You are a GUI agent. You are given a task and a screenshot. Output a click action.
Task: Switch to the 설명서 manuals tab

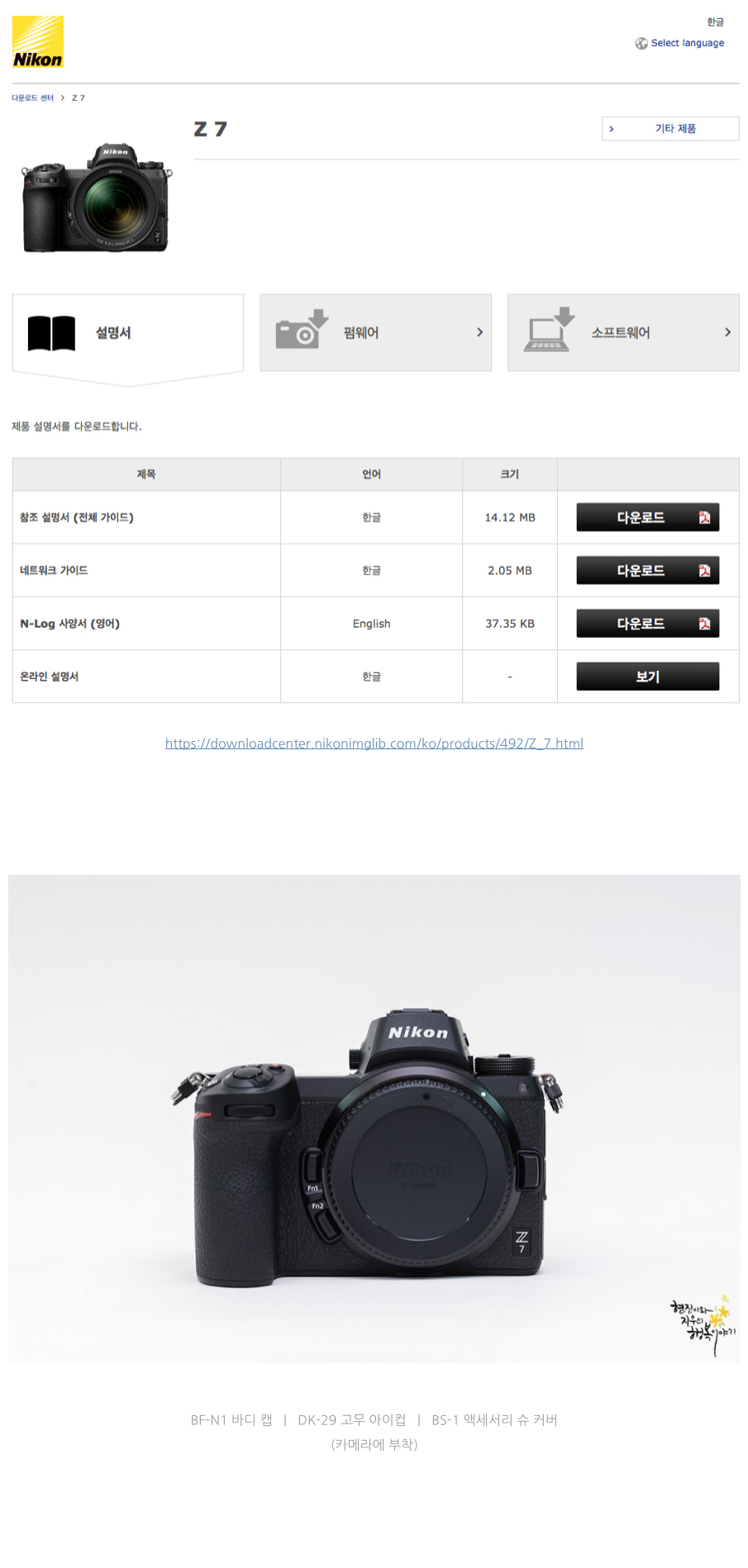point(128,333)
